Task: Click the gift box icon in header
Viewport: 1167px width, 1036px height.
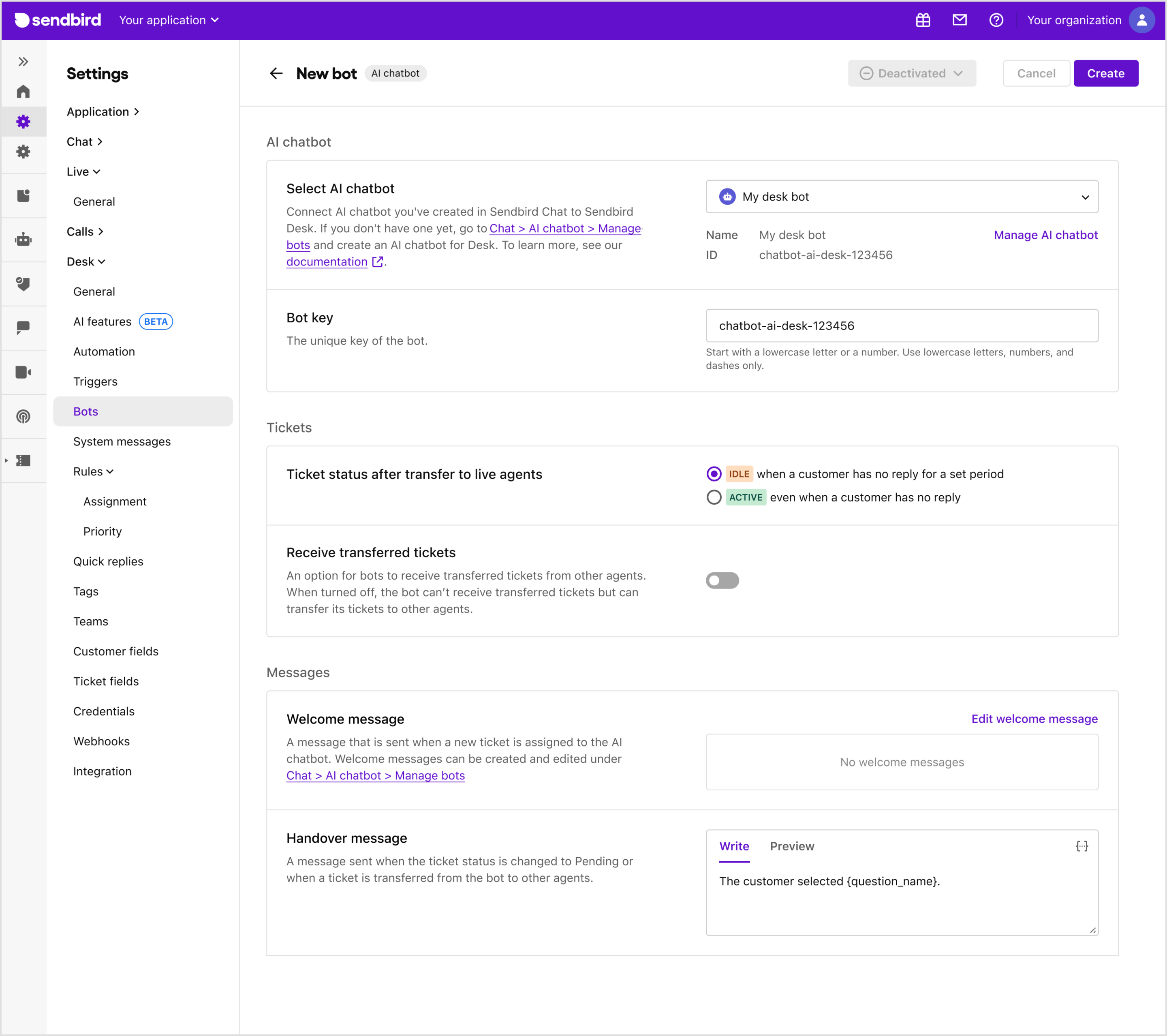Action: (x=923, y=20)
